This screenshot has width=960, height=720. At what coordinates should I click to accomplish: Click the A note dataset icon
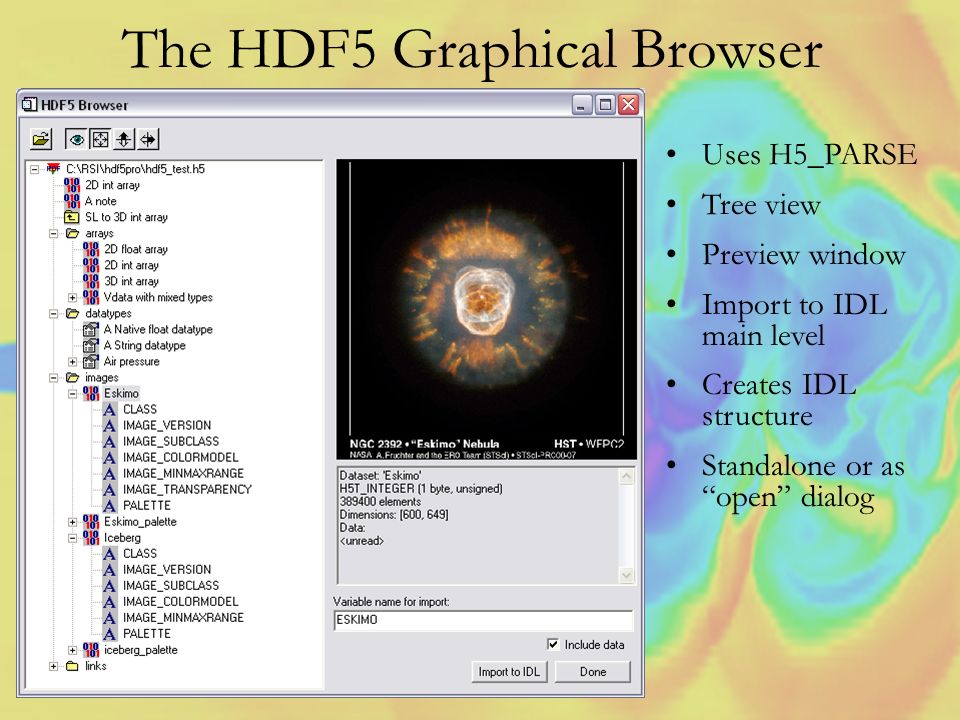click(x=72, y=200)
